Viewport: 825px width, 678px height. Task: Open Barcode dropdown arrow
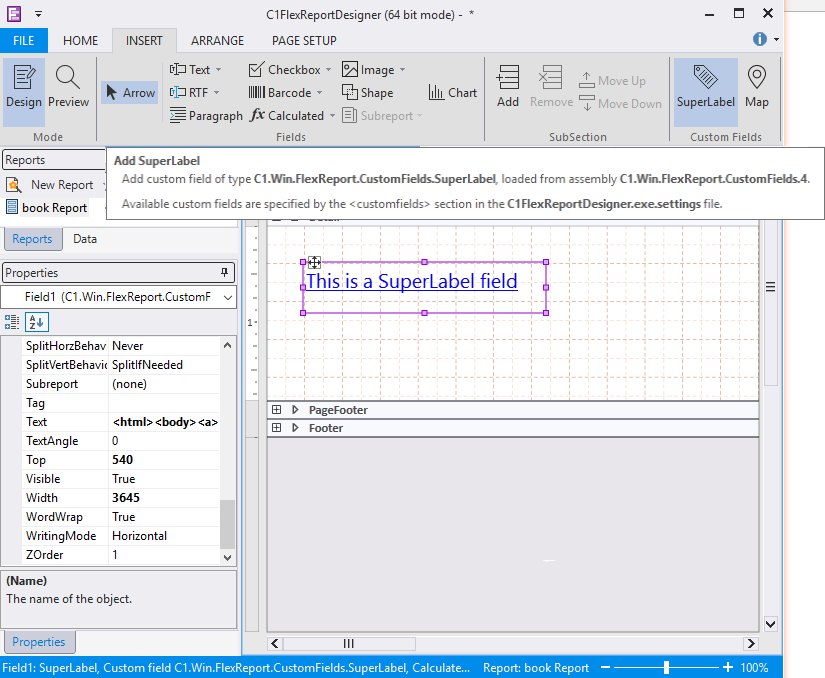coord(319,93)
